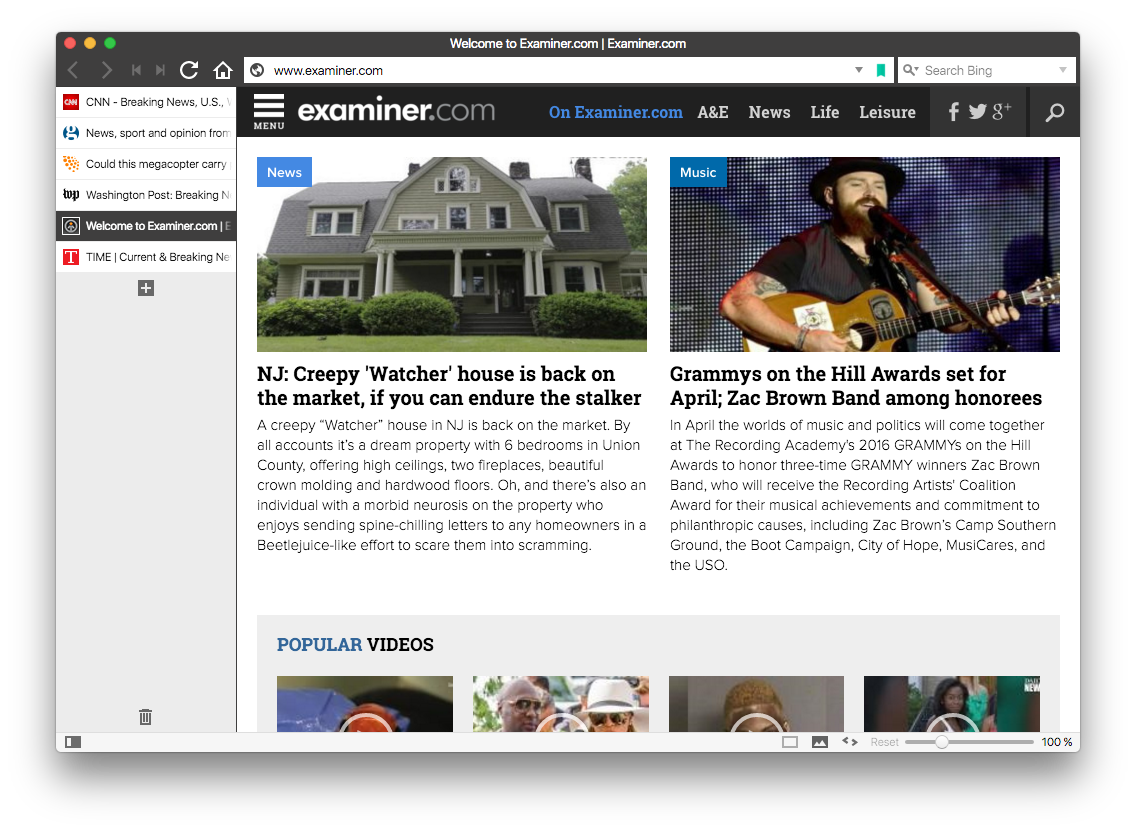Reset the zoom level

click(885, 742)
